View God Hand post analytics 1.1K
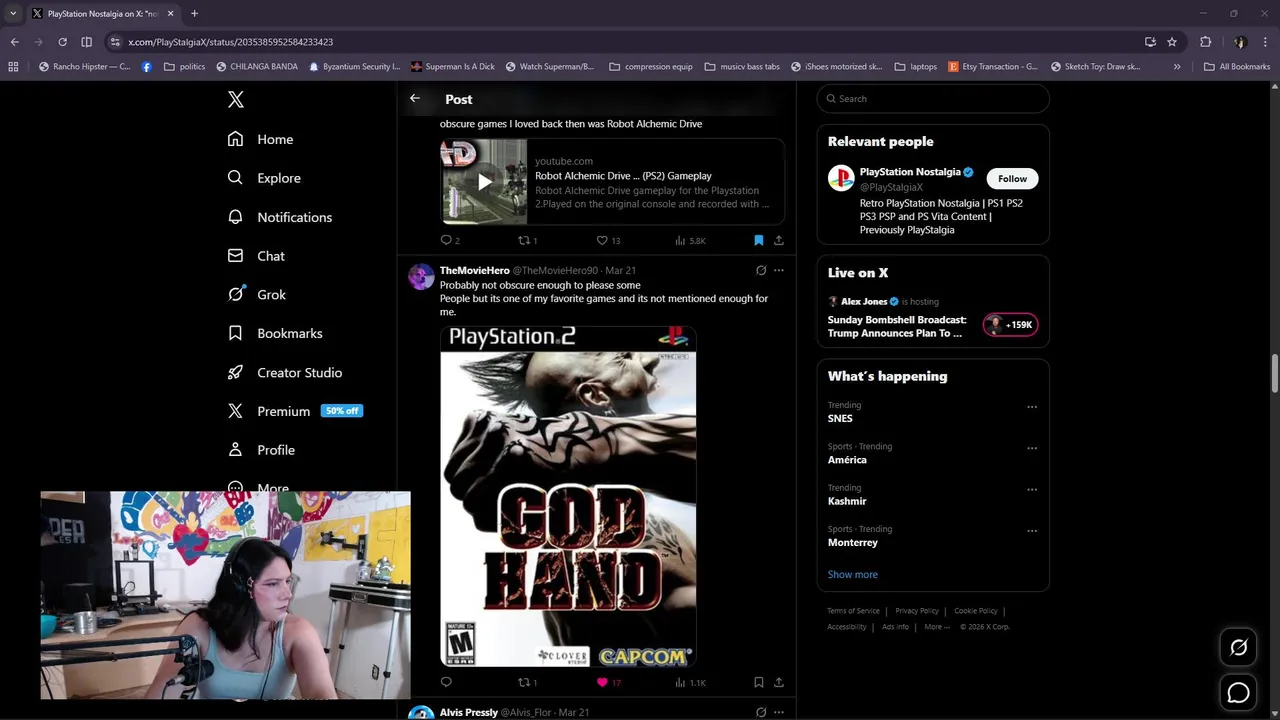This screenshot has width=1280, height=720. coord(690,682)
